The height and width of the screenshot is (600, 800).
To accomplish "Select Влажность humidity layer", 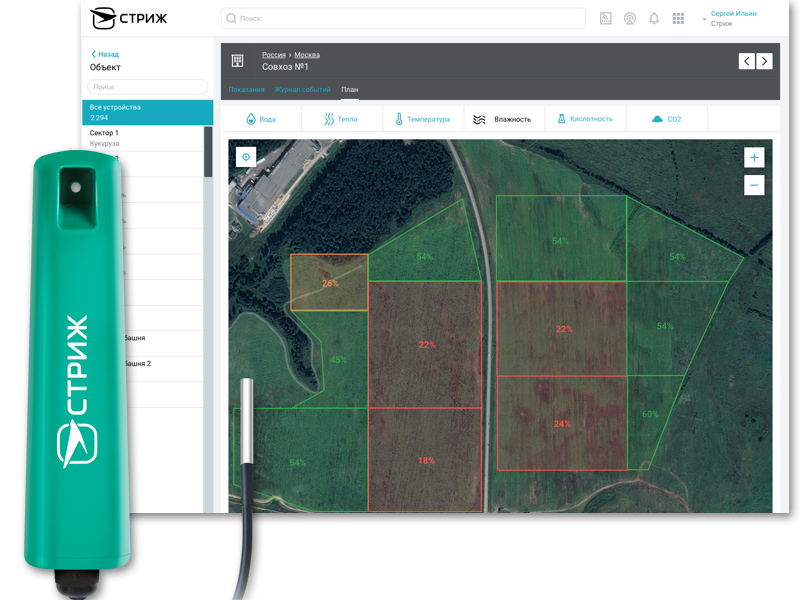I will (x=504, y=119).
